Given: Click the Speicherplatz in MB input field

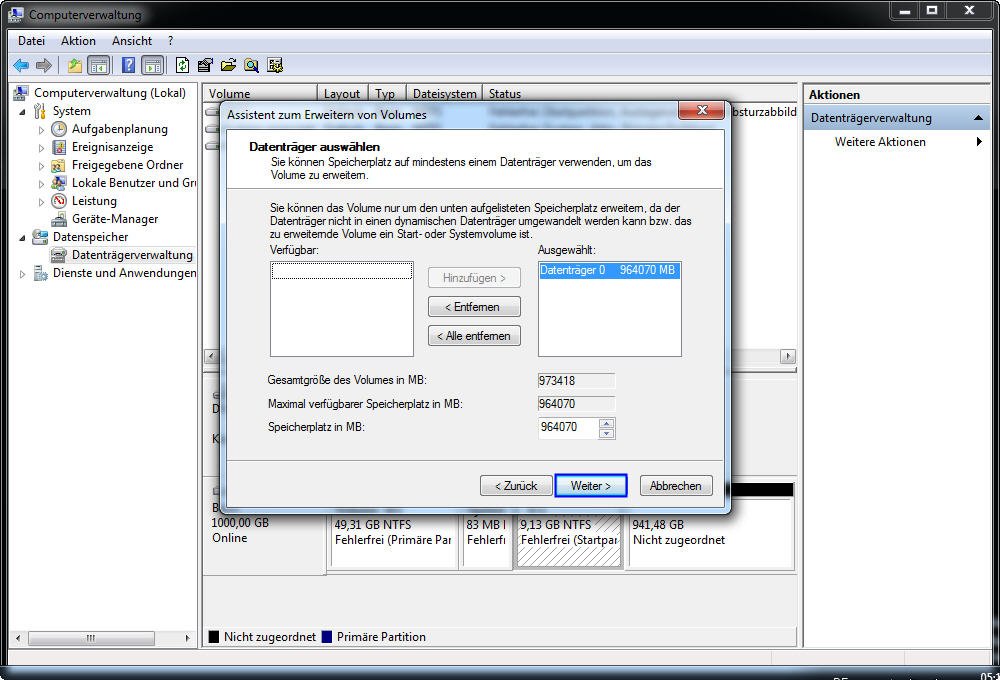Looking at the screenshot, I should [568, 427].
